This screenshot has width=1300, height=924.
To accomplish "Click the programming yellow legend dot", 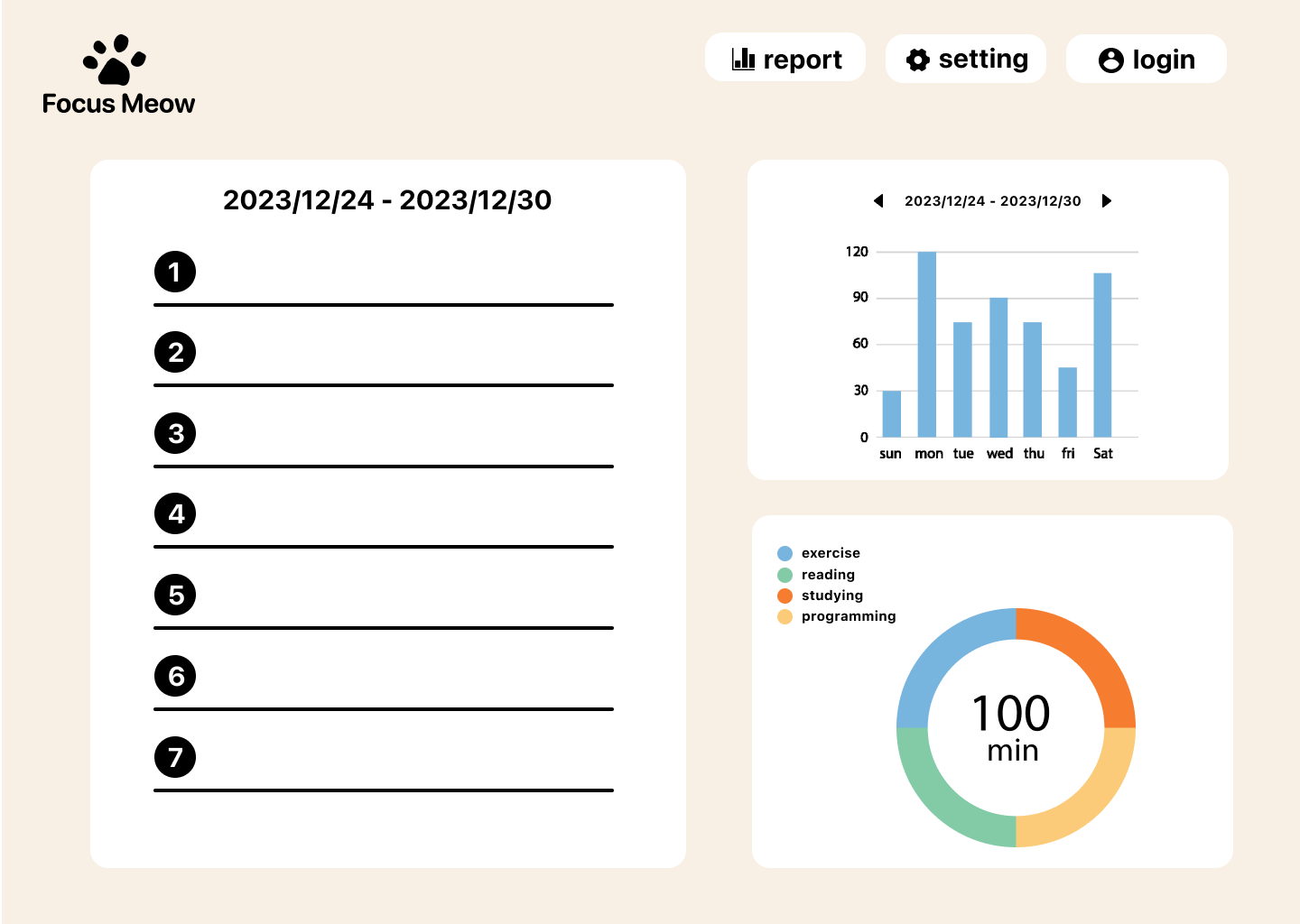I will click(785, 616).
